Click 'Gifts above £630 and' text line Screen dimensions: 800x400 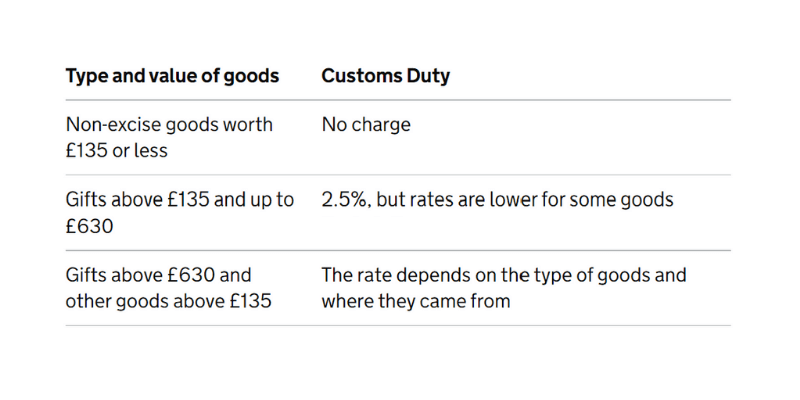point(158,275)
